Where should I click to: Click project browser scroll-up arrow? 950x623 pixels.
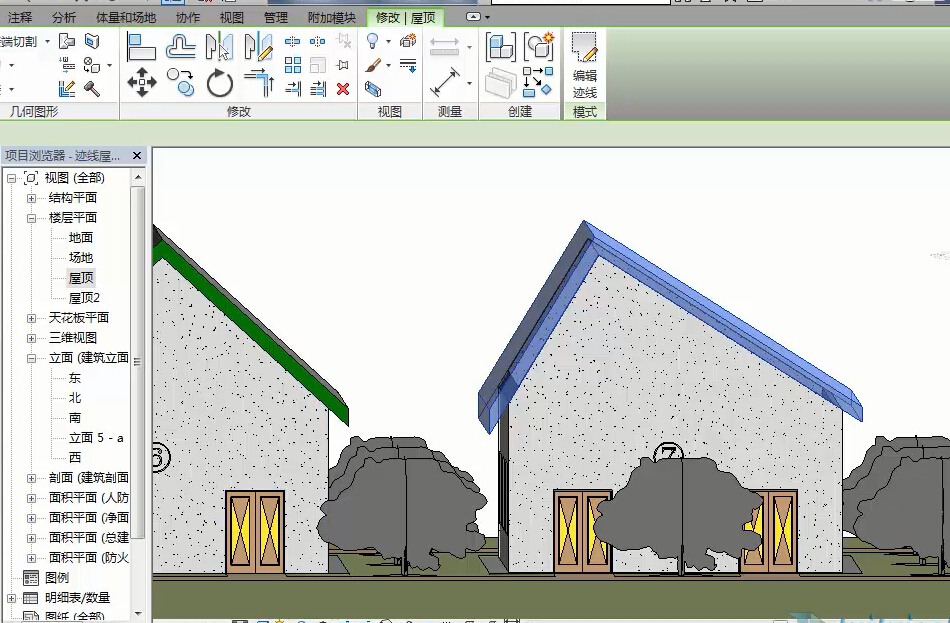[138, 177]
